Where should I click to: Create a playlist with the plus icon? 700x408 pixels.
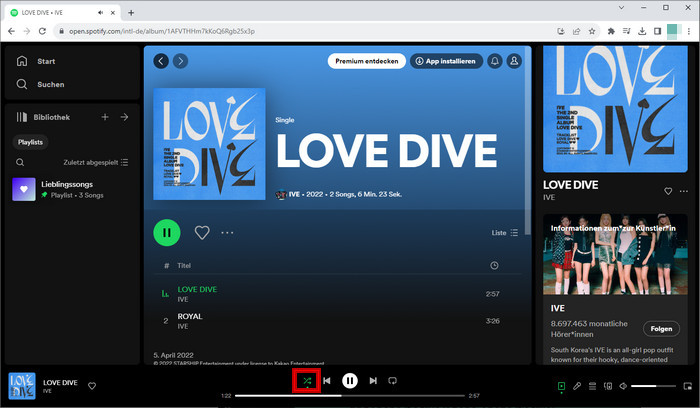(105, 117)
